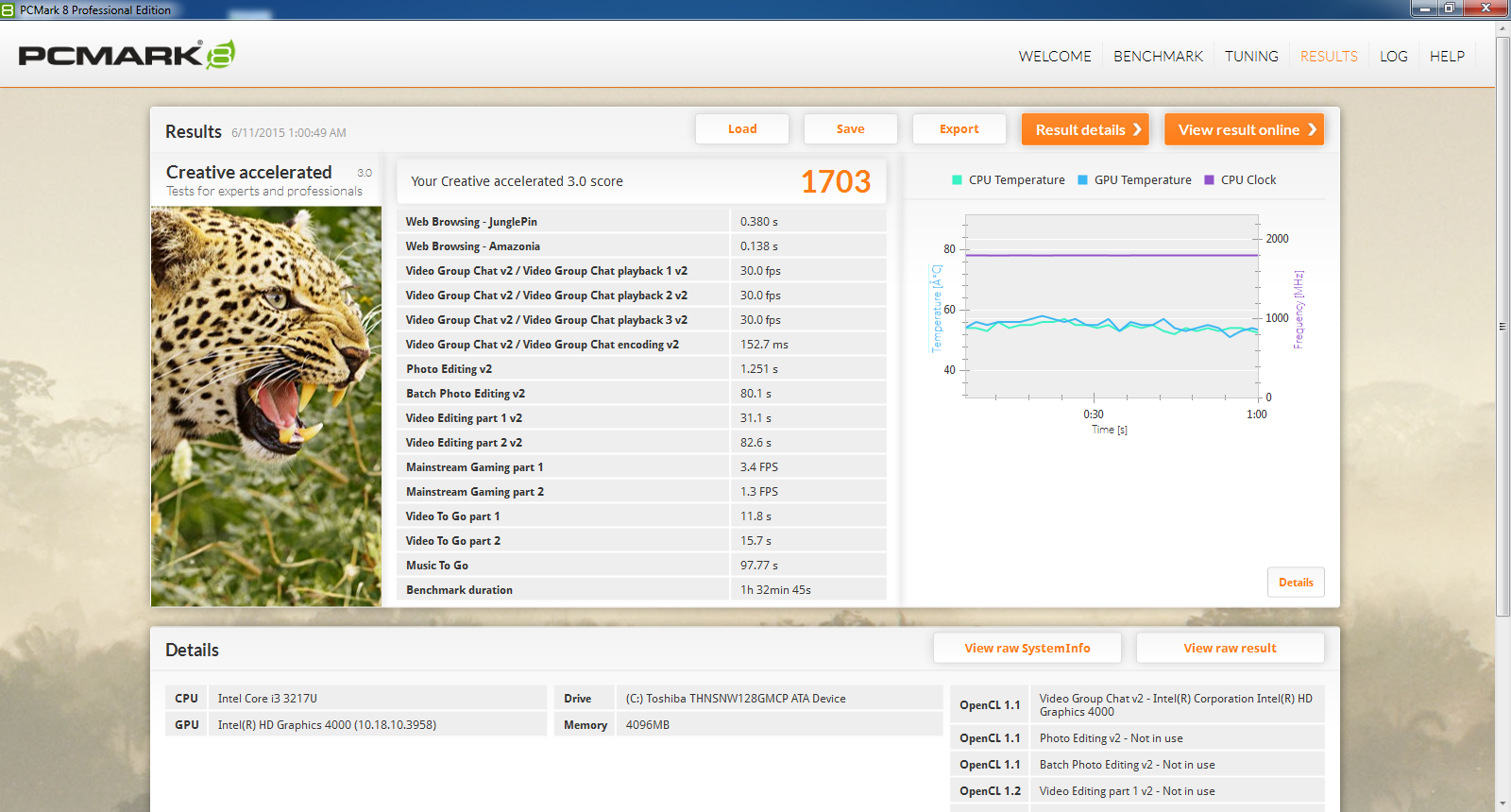Image resolution: width=1511 pixels, height=812 pixels.
Task: Click the chart Details button
Action: (x=1296, y=583)
